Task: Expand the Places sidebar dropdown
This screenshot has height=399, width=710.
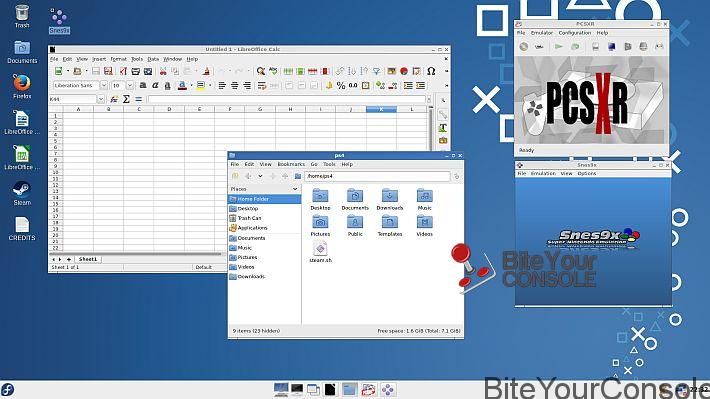Action: [295, 189]
